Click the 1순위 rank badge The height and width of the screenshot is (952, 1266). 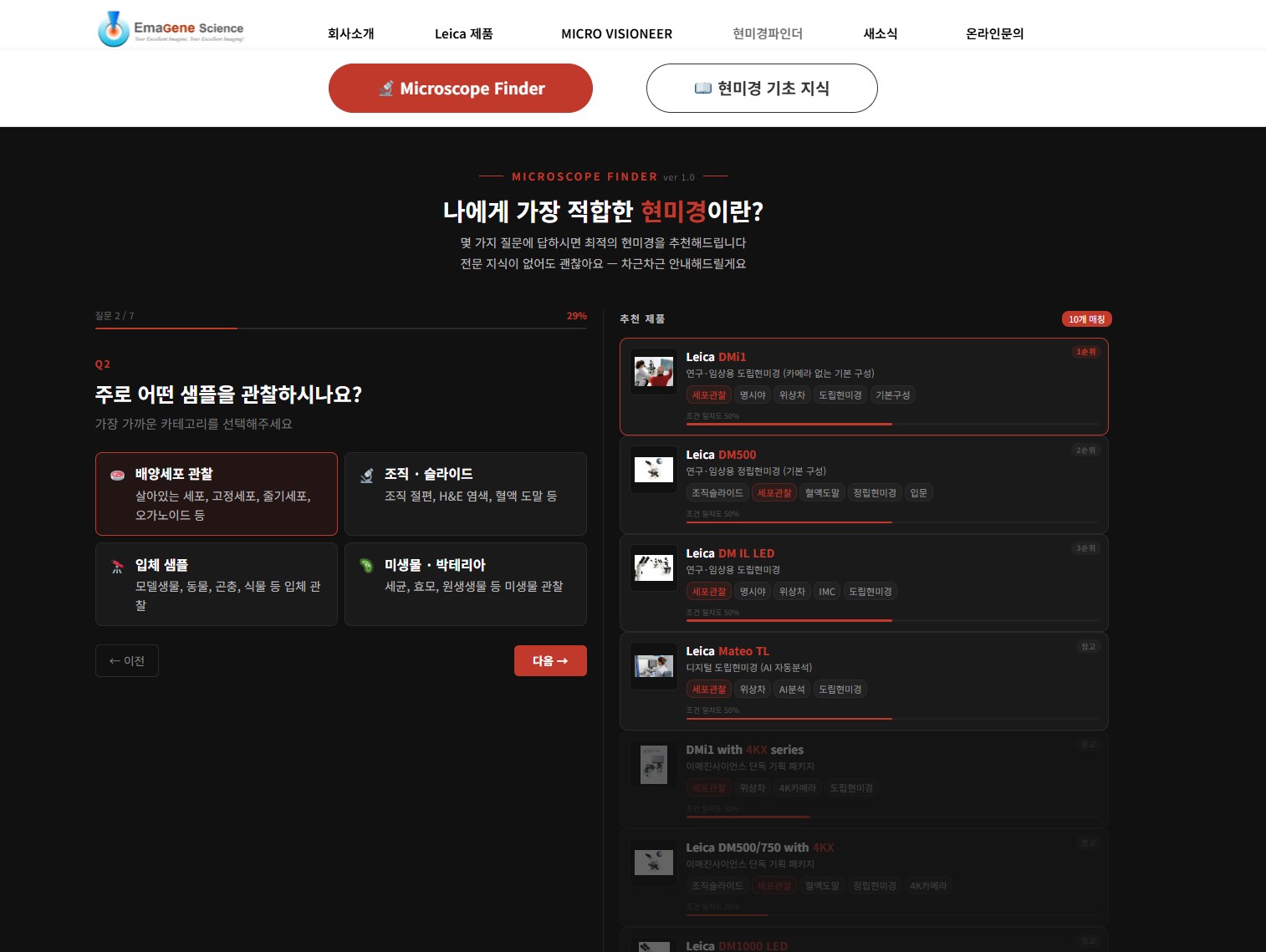coord(1085,352)
